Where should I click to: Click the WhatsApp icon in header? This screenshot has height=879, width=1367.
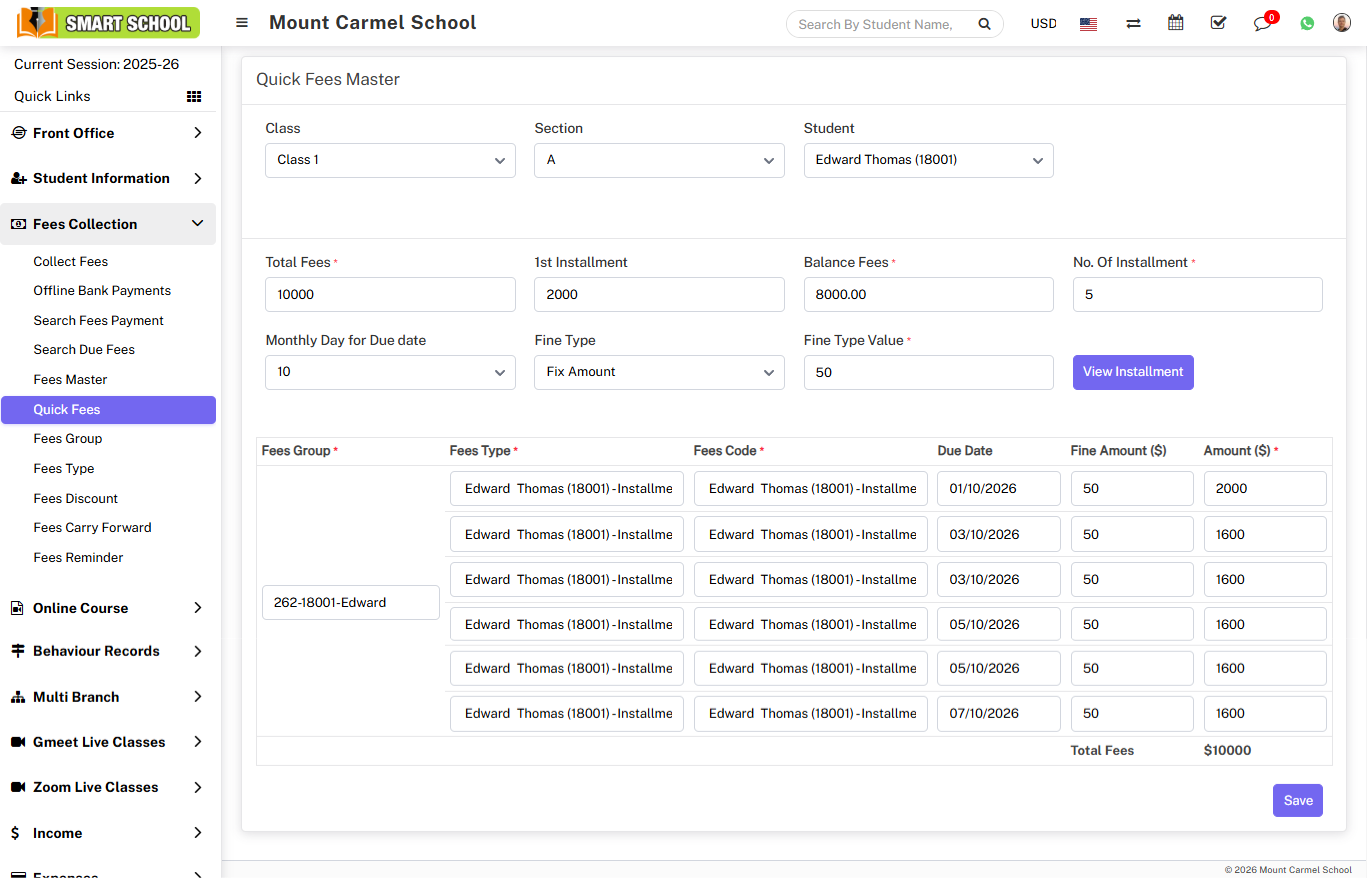[x=1307, y=23]
